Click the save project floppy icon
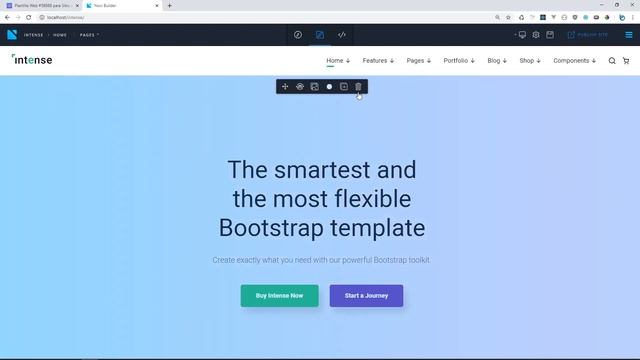The height and width of the screenshot is (360, 640). [x=550, y=35]
